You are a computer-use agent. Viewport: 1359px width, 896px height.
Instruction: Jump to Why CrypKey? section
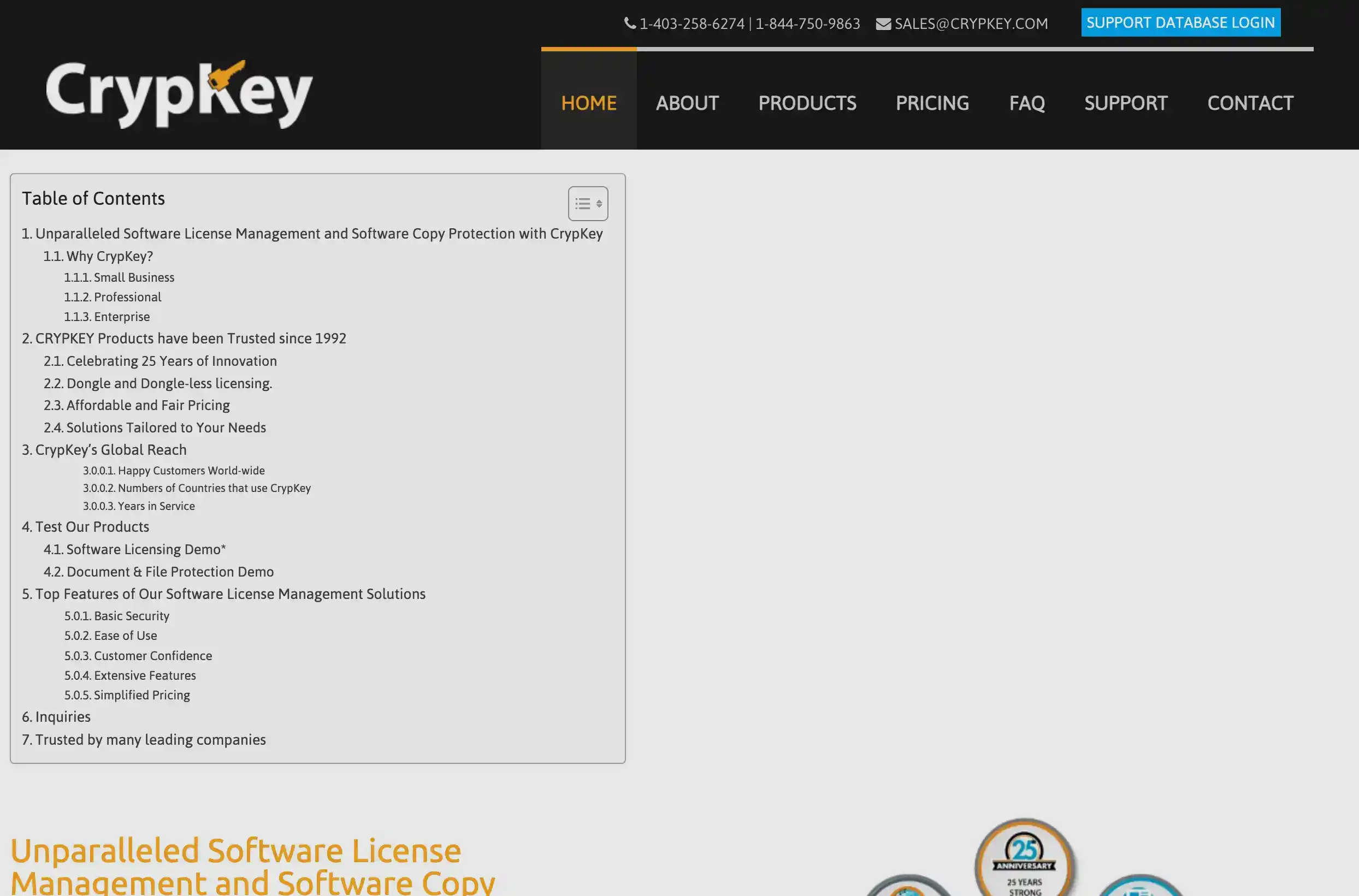click(x=98, y=257)
